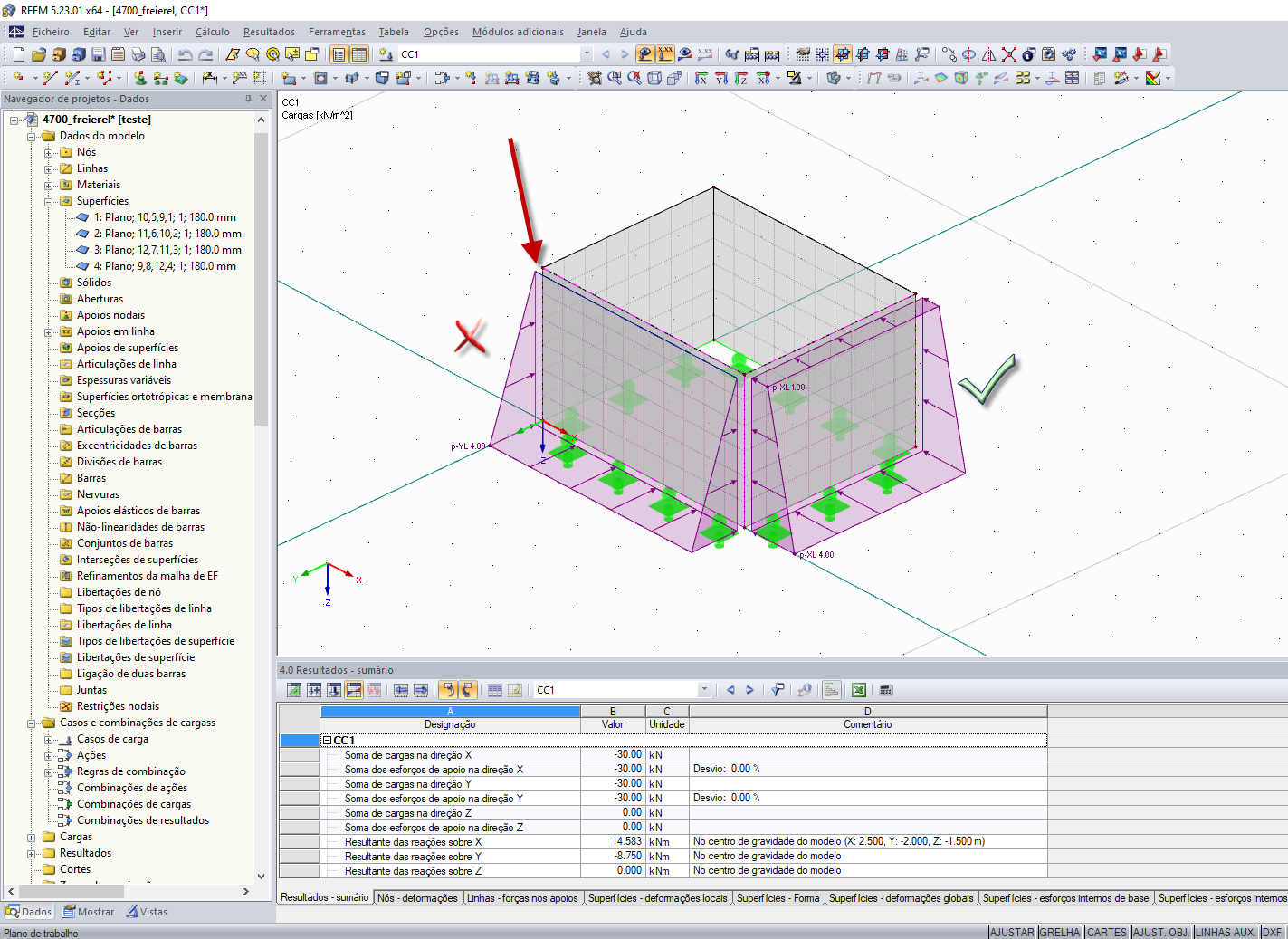Expand the Apoios em linha tree node
The height and width of the screenshot is (939, 1288).
[x=49, y=331]
